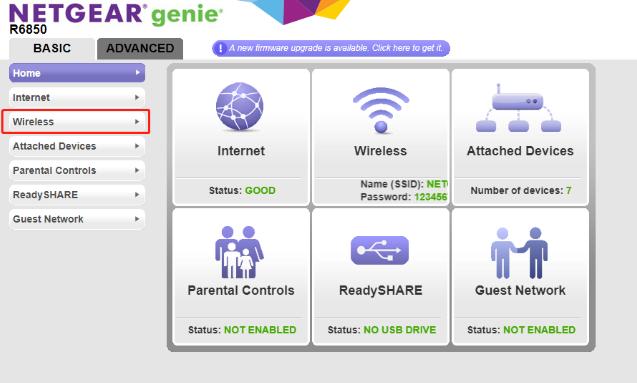Click the Attached Devices tile title
Viewport: 637px width, 383px height.
pos(520,151)
